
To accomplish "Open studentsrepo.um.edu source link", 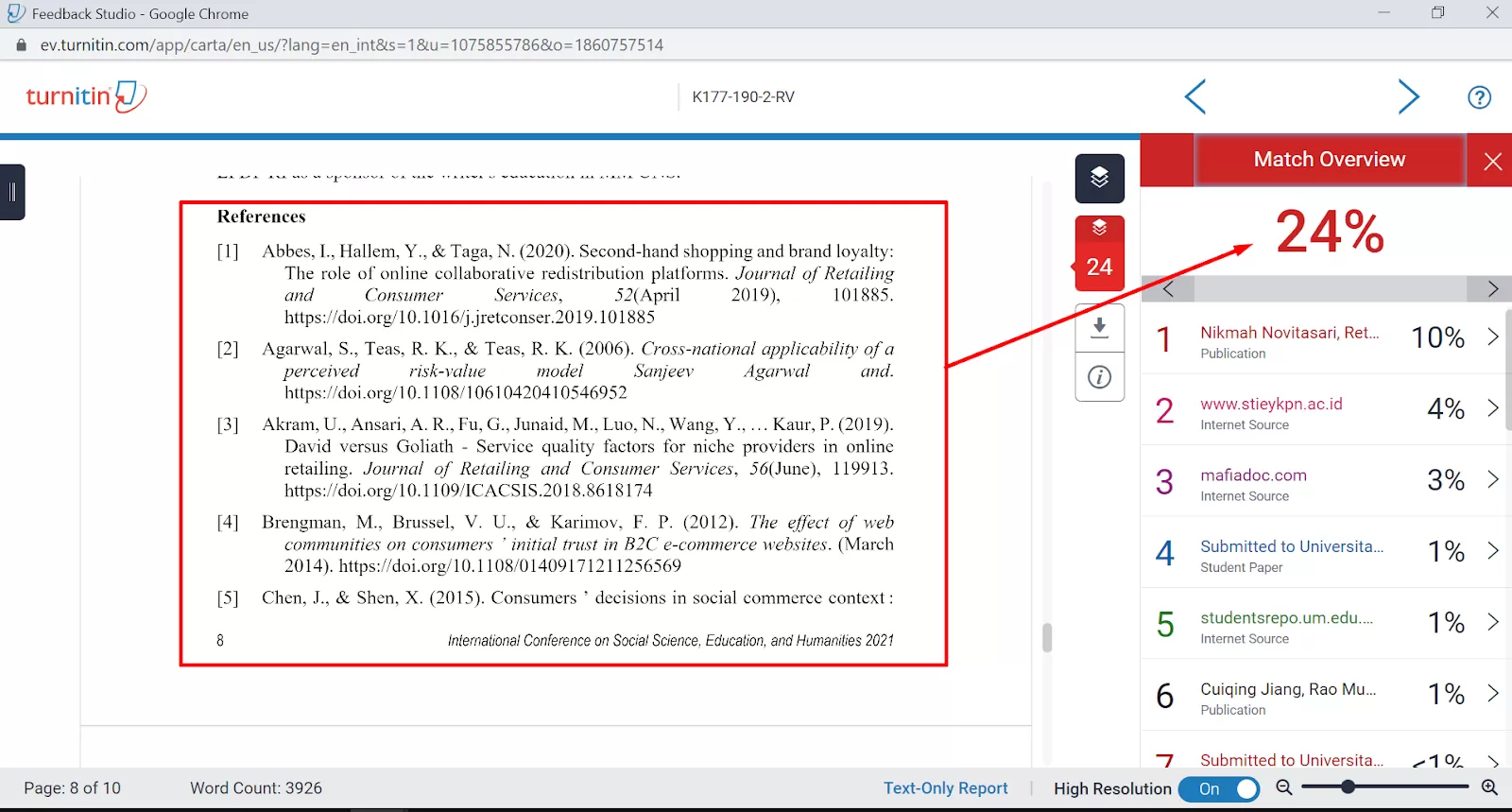I will tap(1286, 618).
